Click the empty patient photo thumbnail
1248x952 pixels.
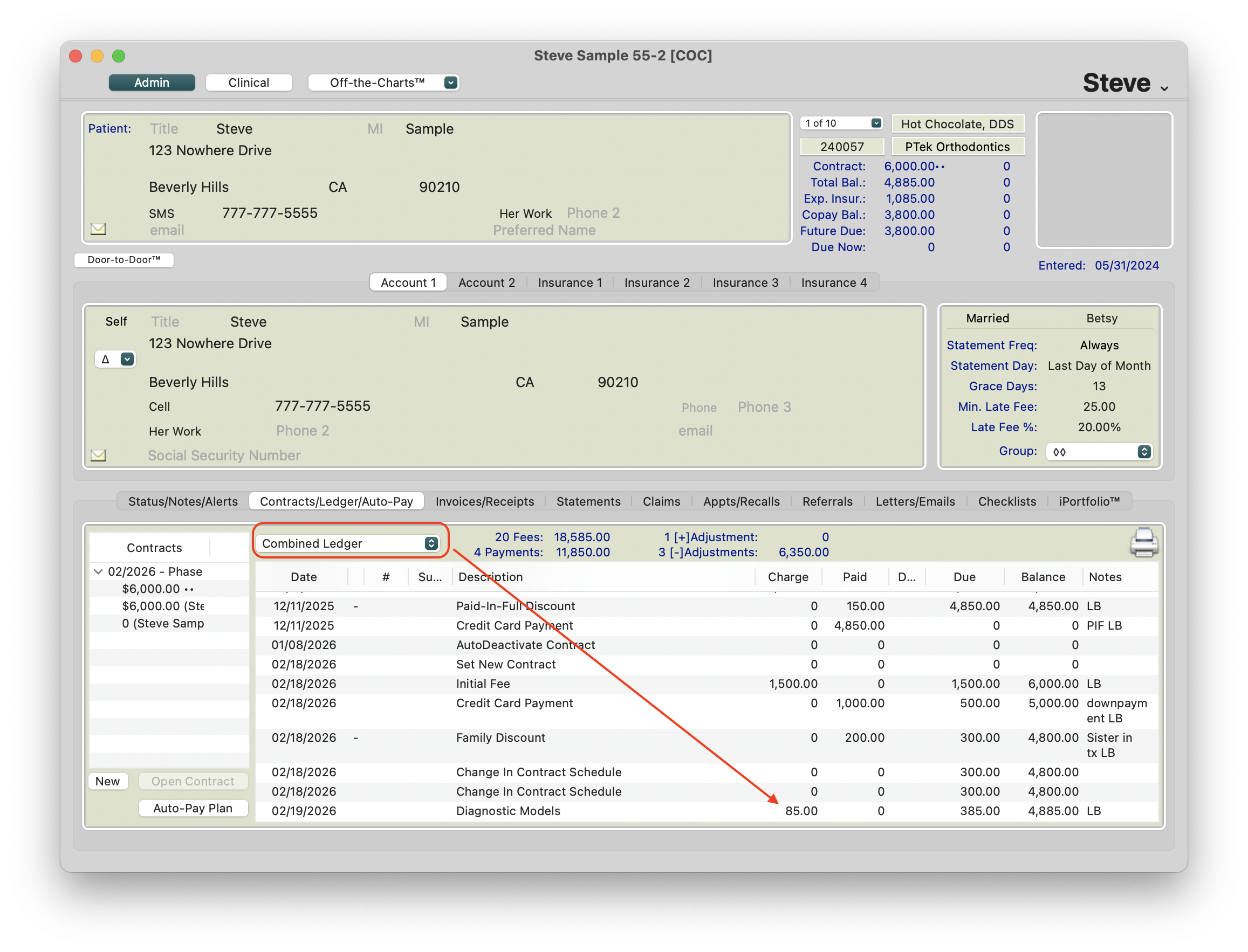(1103, 180)
